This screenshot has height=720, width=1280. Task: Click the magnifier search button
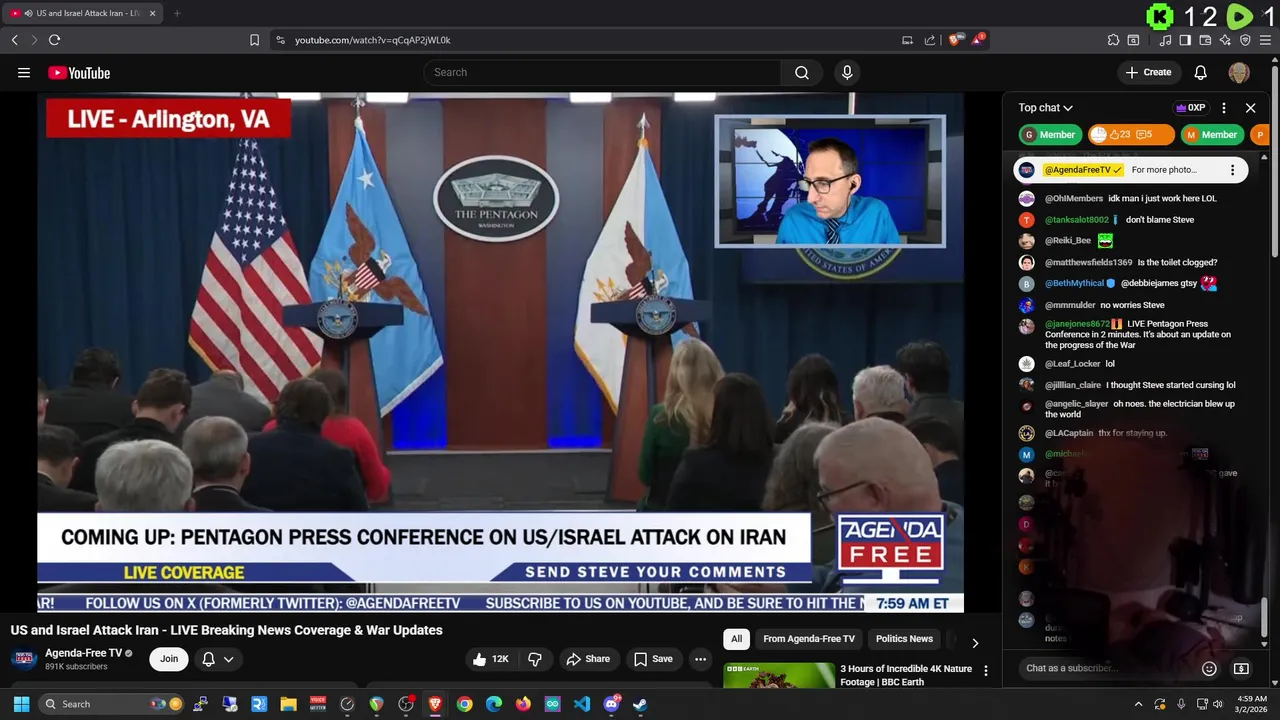click(802, 72)
